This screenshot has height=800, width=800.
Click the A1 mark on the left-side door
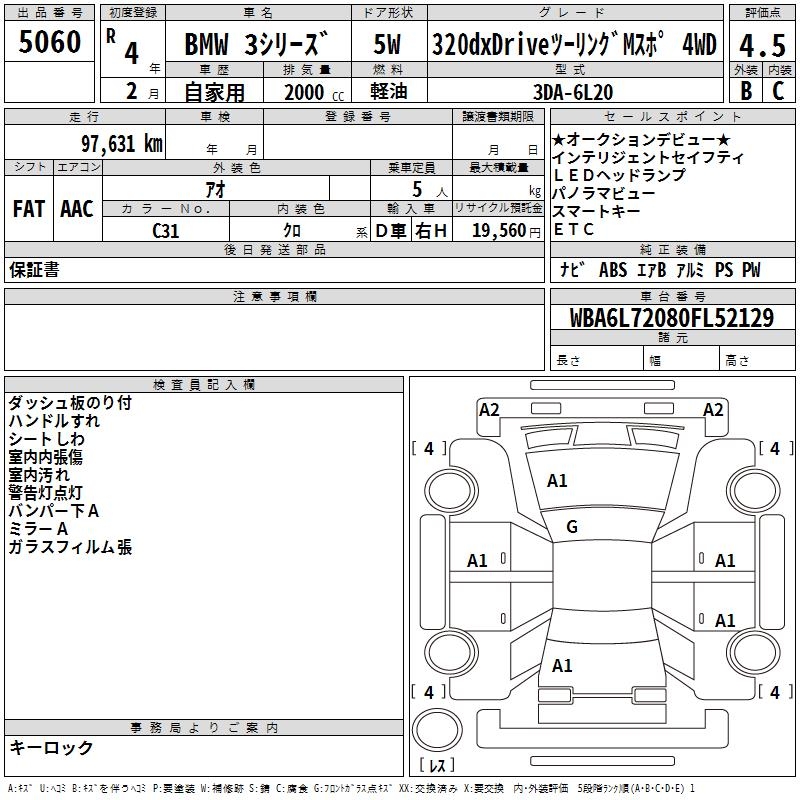coord(478,561)
